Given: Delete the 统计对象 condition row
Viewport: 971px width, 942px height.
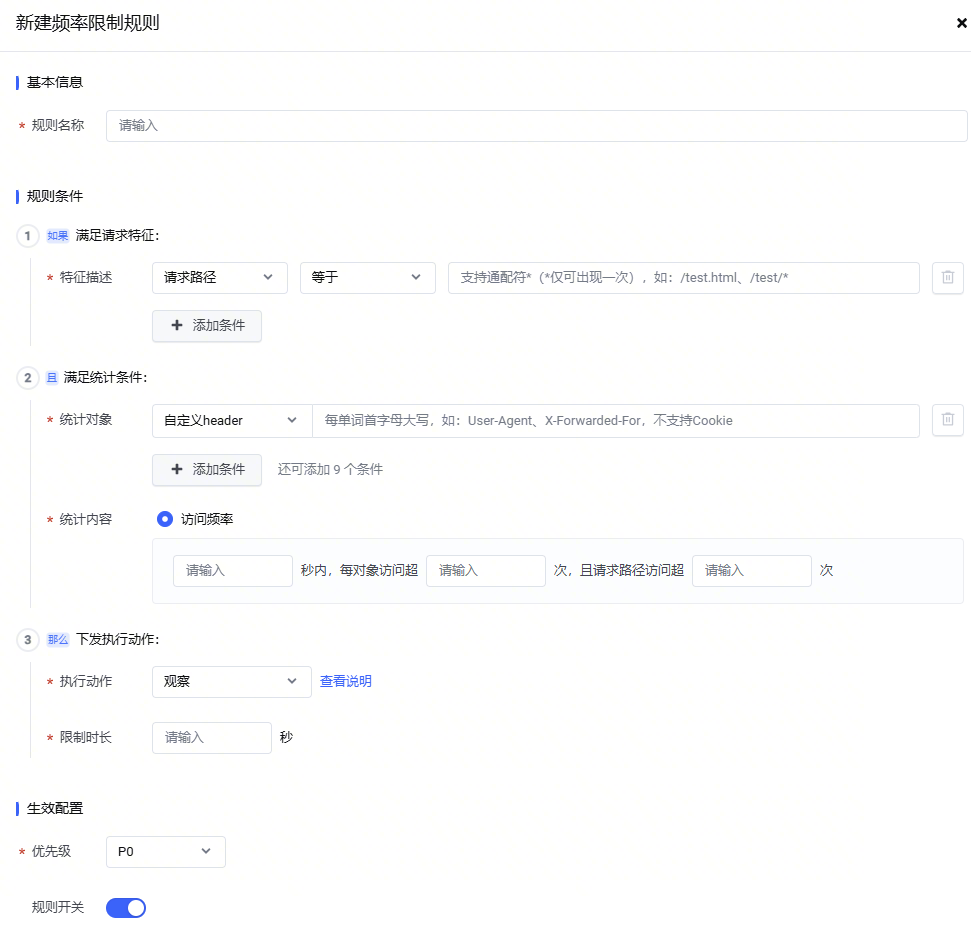Looking at the screenshot, I should point(947,420).
